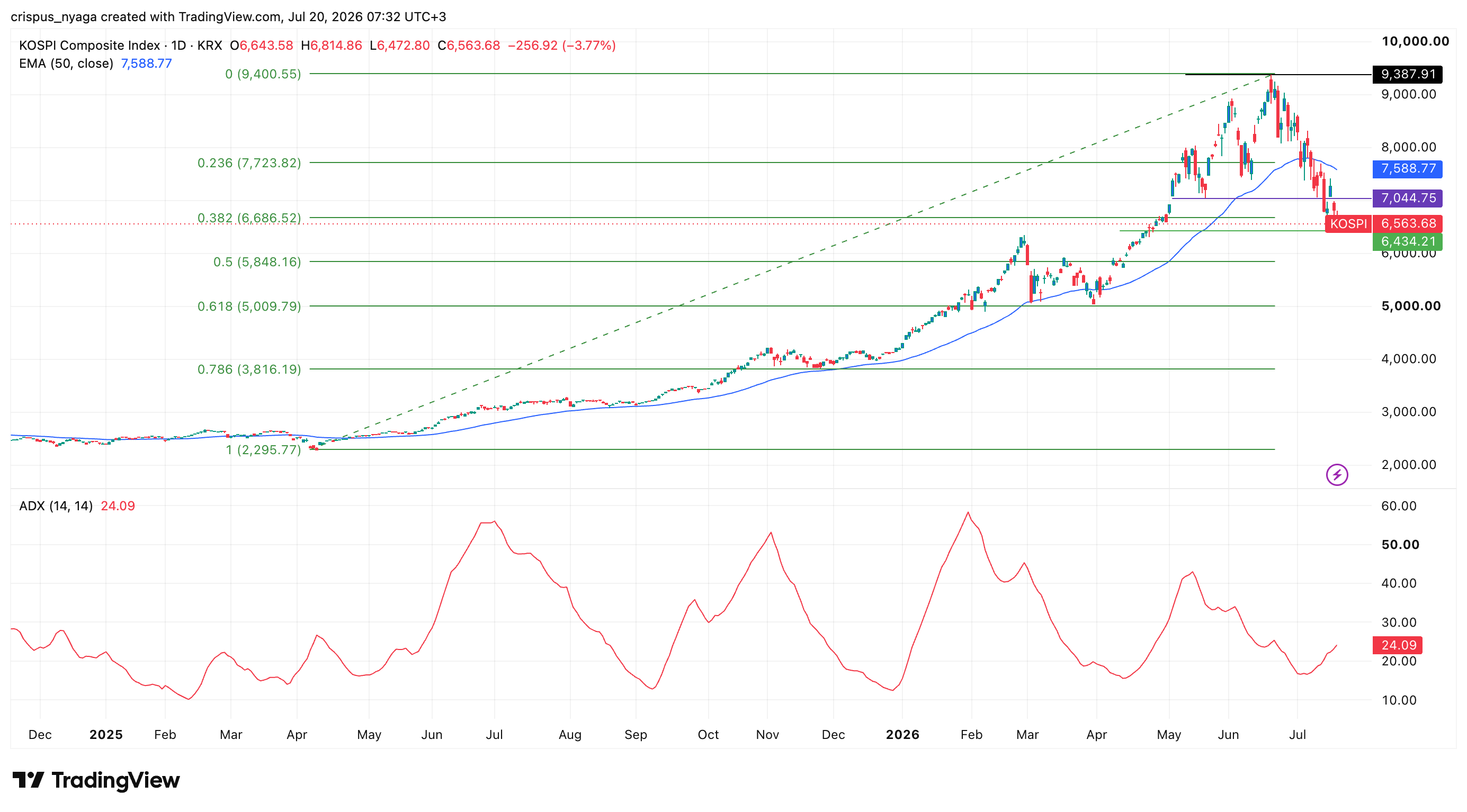
Task: Click the black 9,387.91 price label
Action: [x=1407, y=74]
